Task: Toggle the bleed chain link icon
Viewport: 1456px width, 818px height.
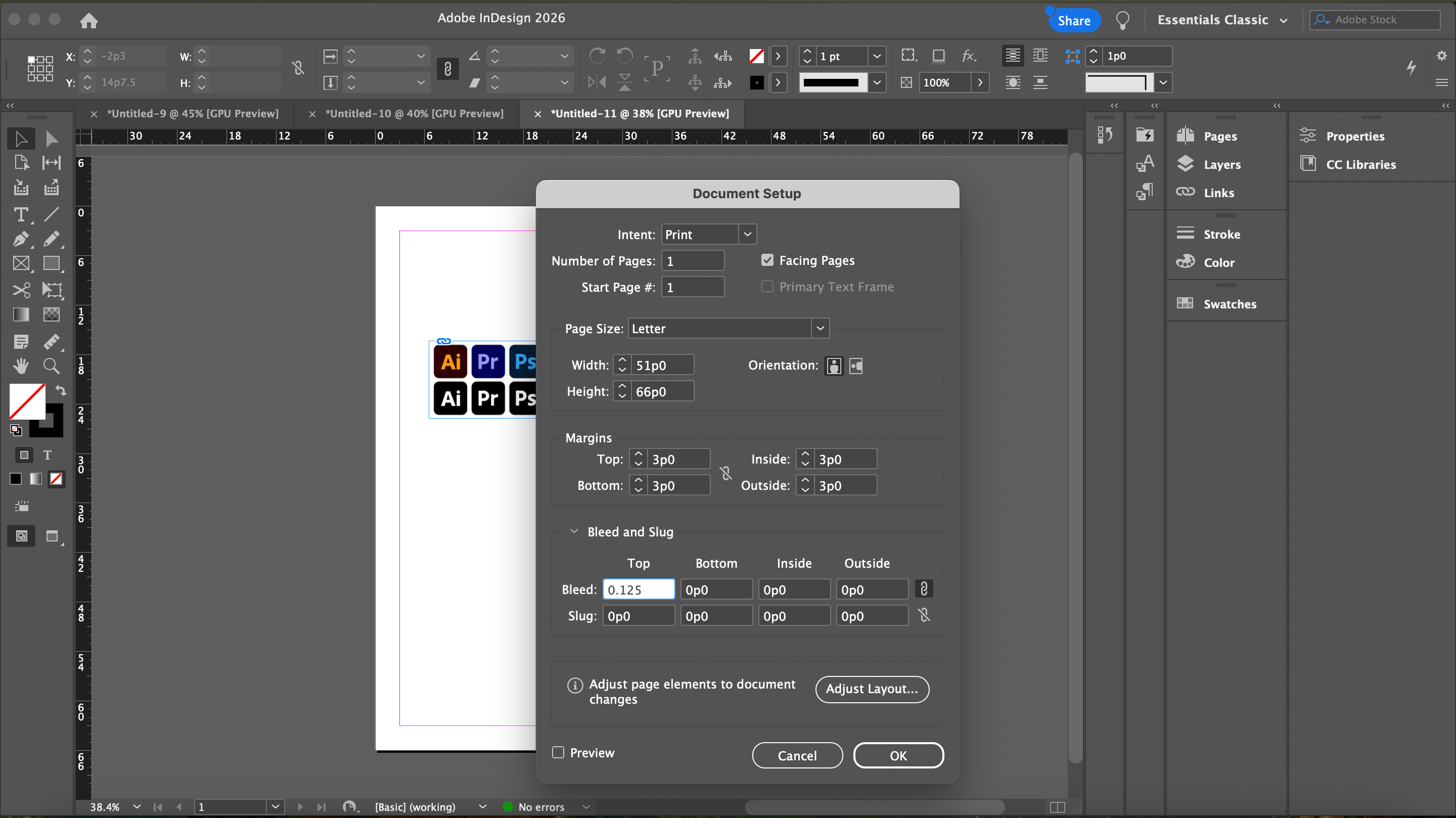Action: tap(924, 589)
